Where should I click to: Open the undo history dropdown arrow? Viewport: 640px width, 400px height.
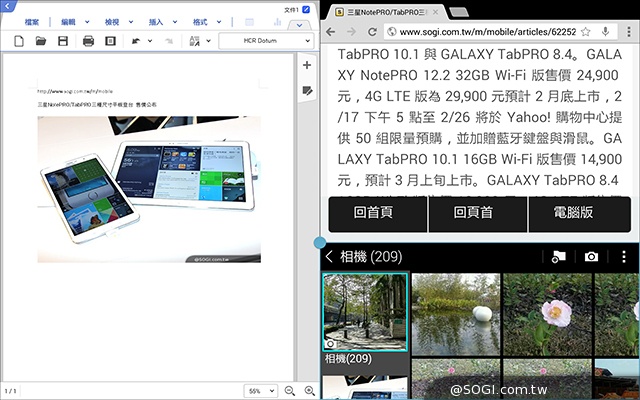150,41
